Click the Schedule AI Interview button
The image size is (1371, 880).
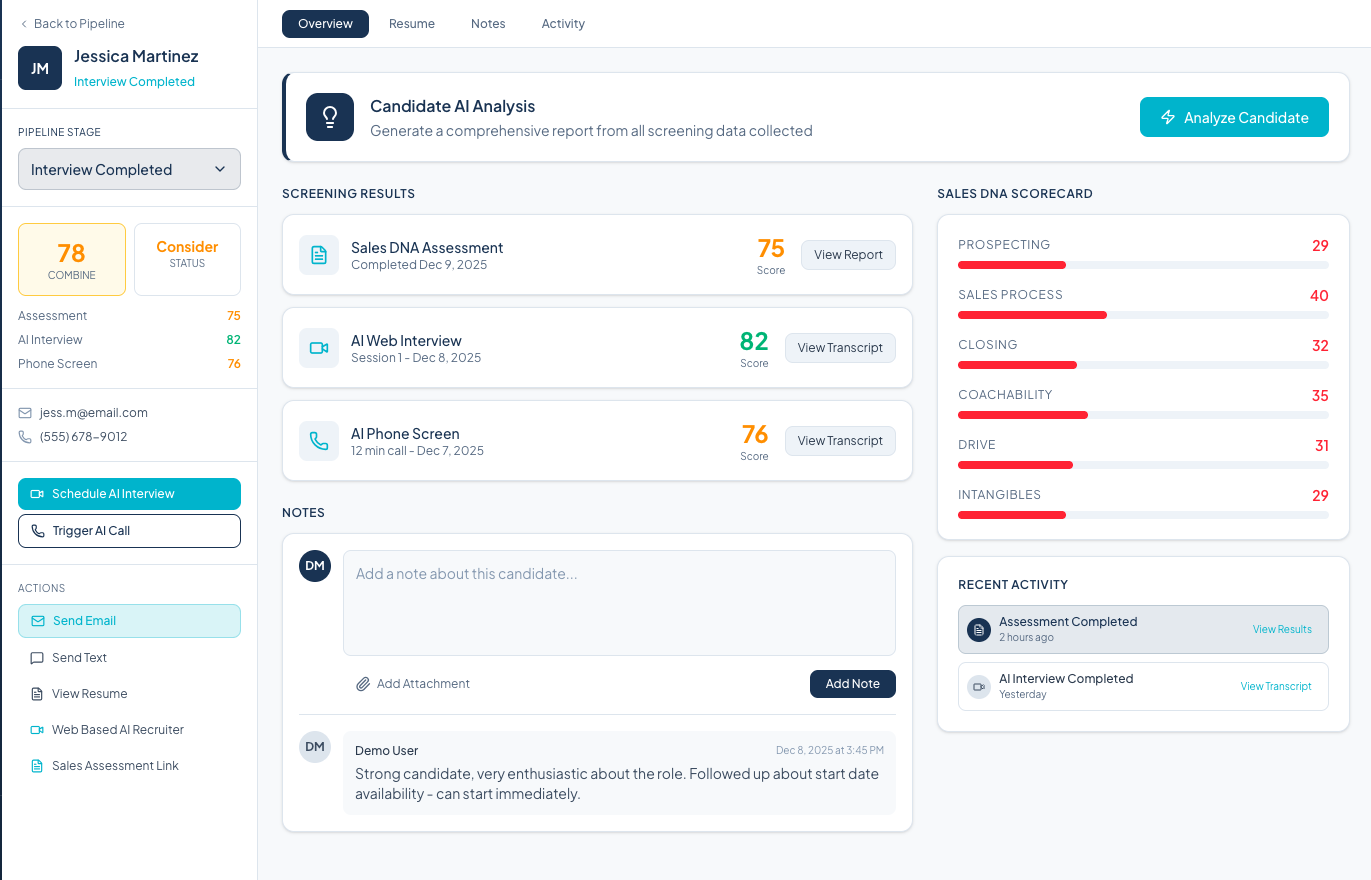pos(129,493)
